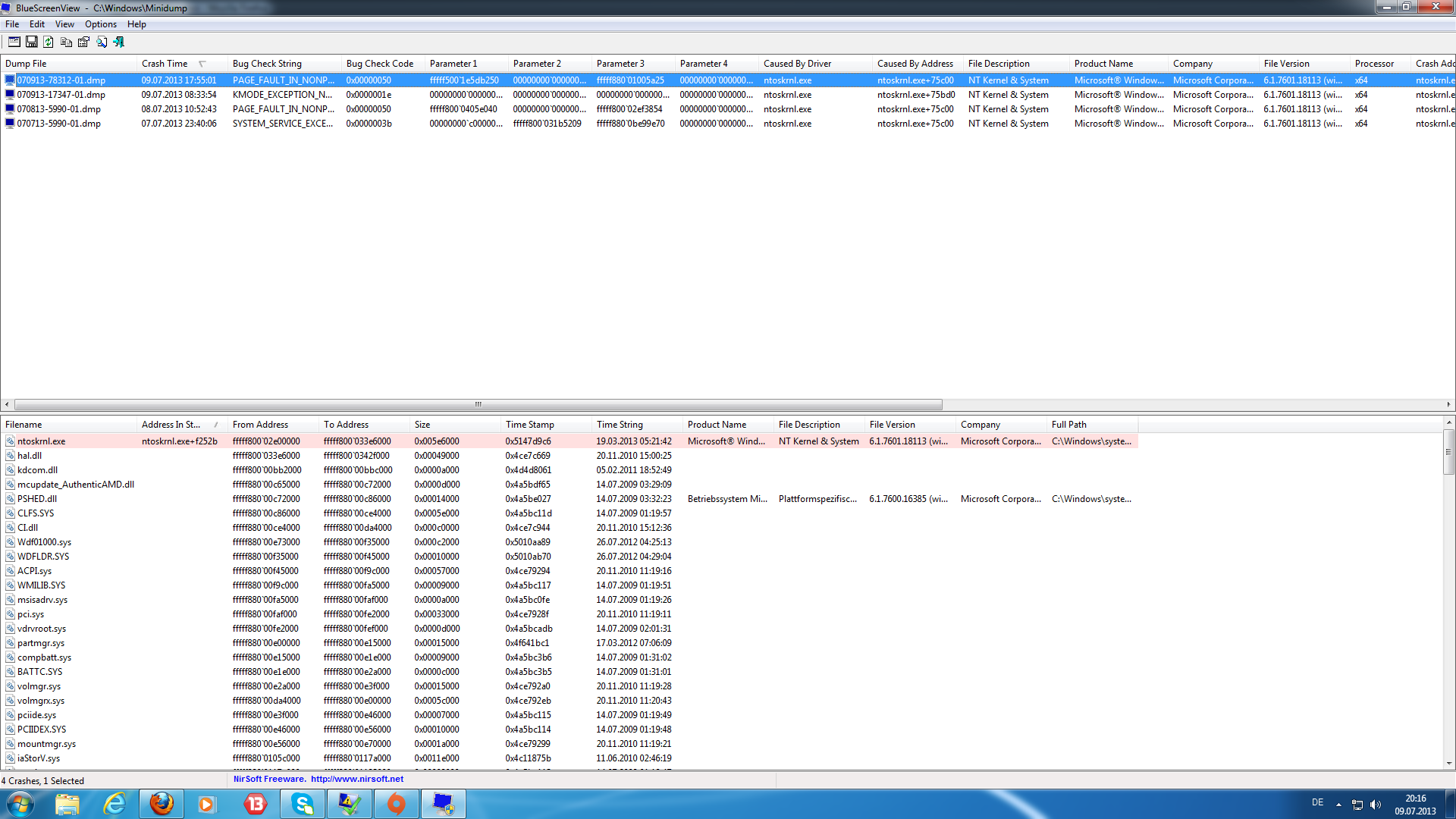The image size is (1456, 819).
Task: Click the Save Selected Items floppy icon
Action: pyautogui.click(x=32, y=42)
